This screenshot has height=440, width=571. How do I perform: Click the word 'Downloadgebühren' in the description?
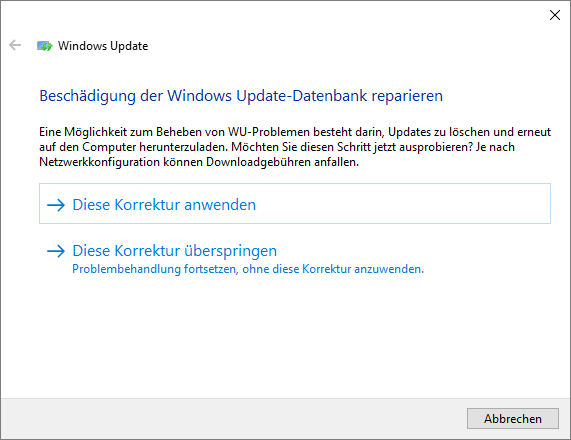pyautogui.click(x=259, y=162)
